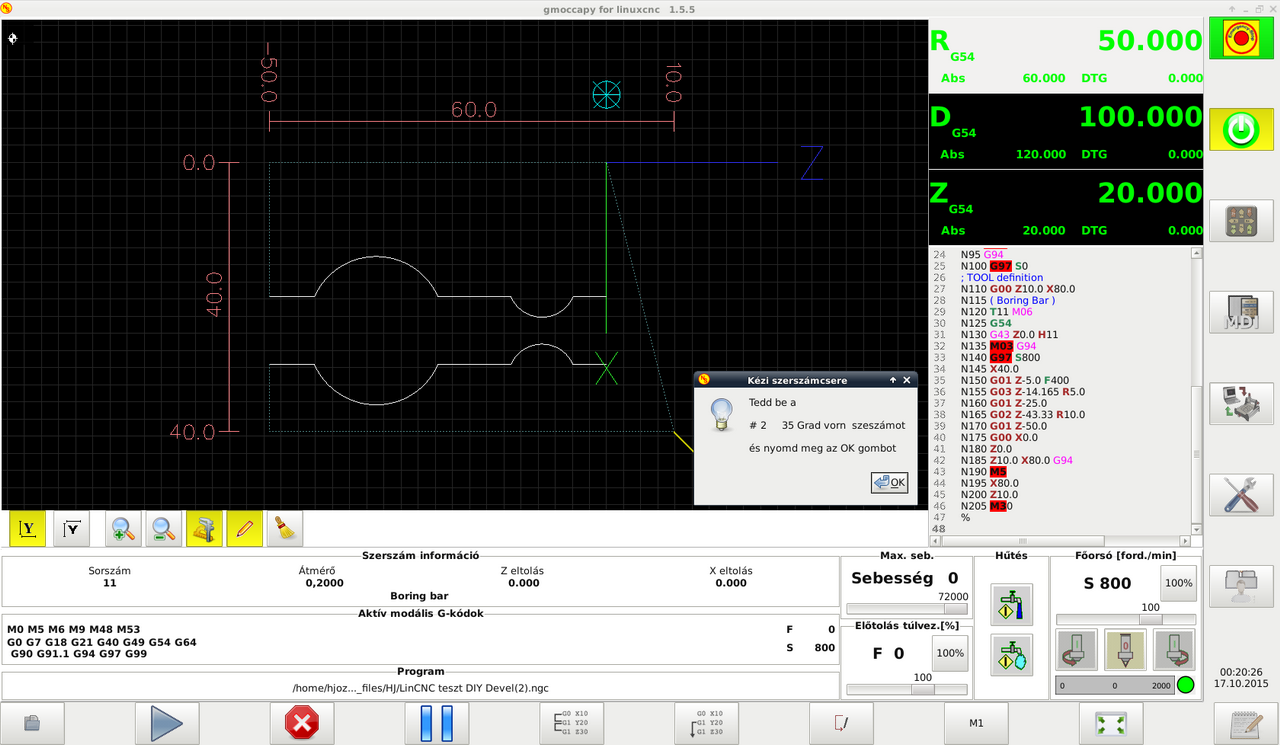Toggle the yellow pencil toolpath icon

click(244, 529)
